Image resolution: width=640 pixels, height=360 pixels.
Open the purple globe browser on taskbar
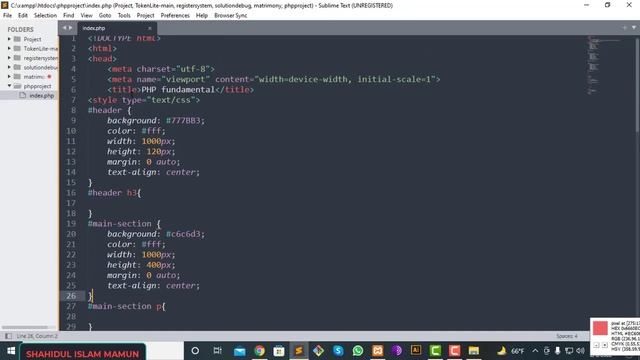coord(397,351)
